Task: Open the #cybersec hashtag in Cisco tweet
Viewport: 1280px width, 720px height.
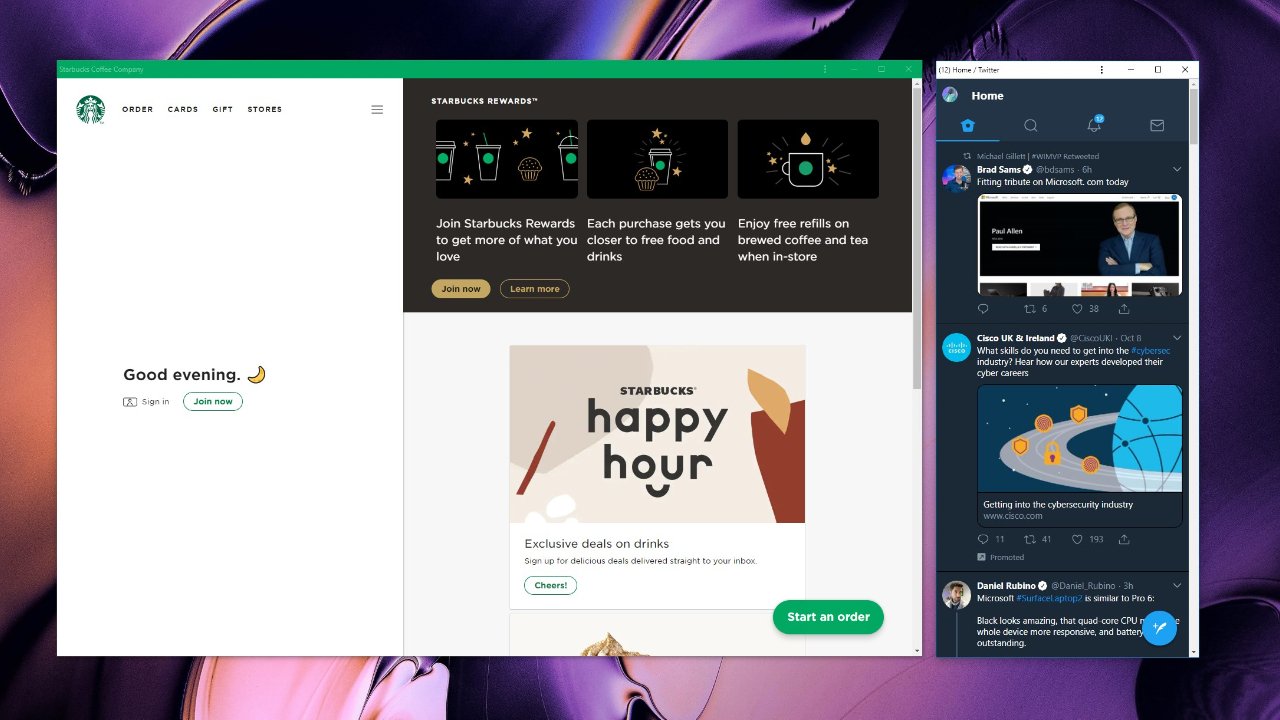Action: 1150,351
